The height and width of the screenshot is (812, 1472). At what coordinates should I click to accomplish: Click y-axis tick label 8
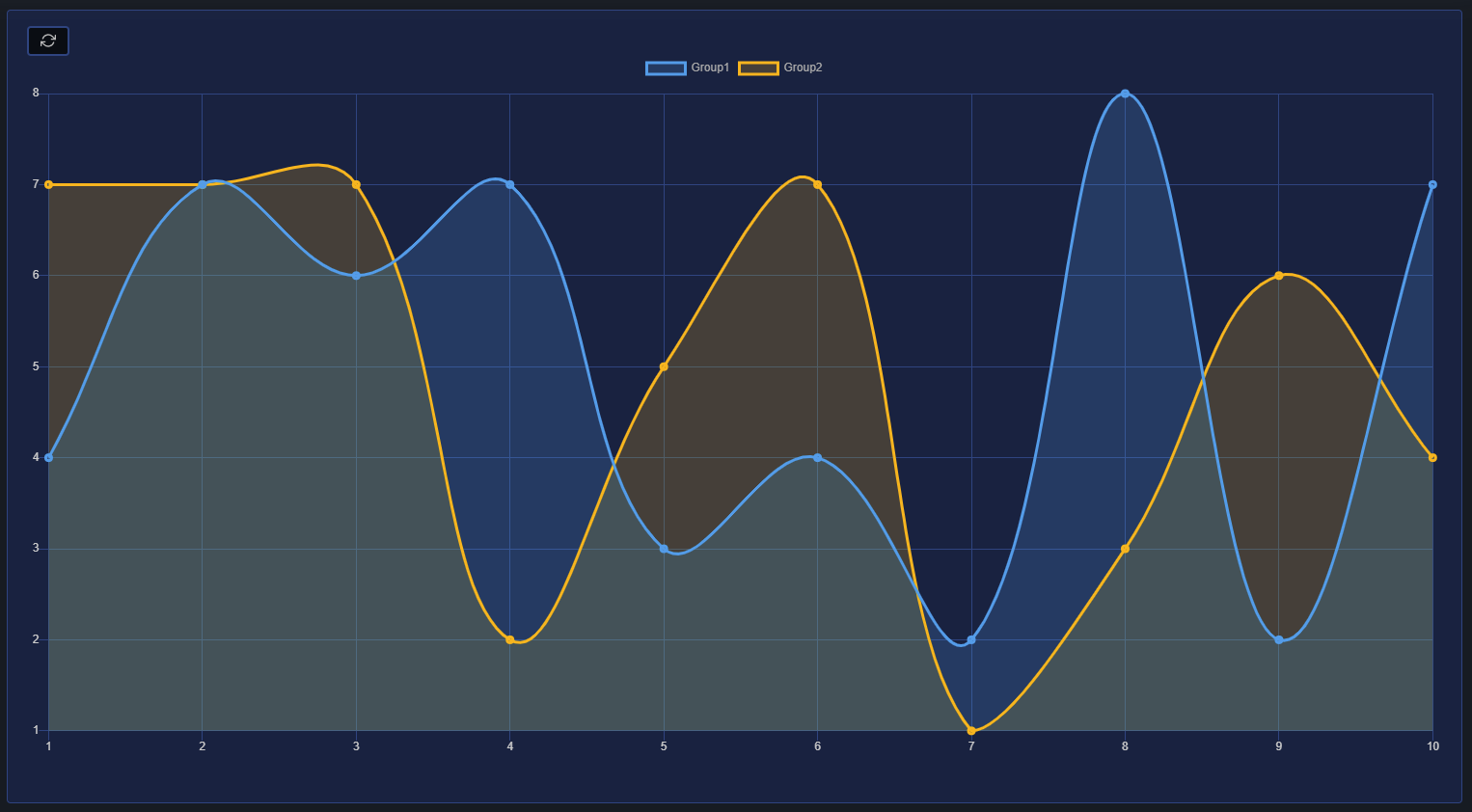[x=36, y=94]
